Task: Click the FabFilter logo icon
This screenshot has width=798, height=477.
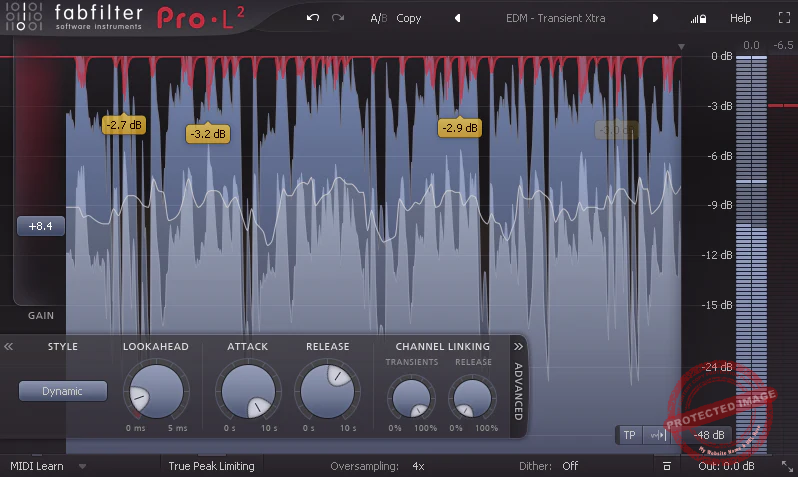Action: 24,17
